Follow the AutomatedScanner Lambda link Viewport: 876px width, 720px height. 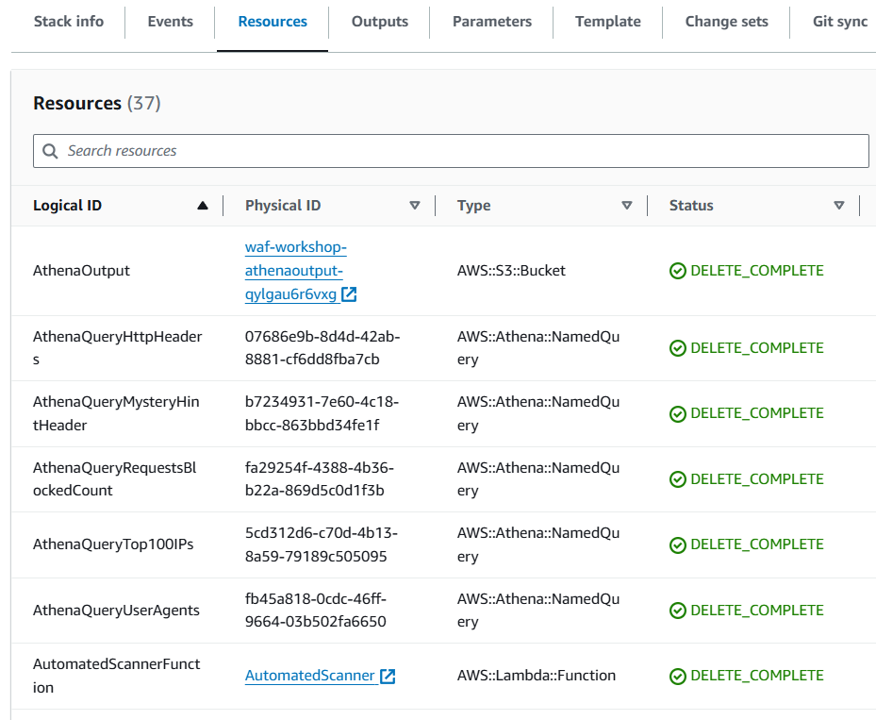310,676
